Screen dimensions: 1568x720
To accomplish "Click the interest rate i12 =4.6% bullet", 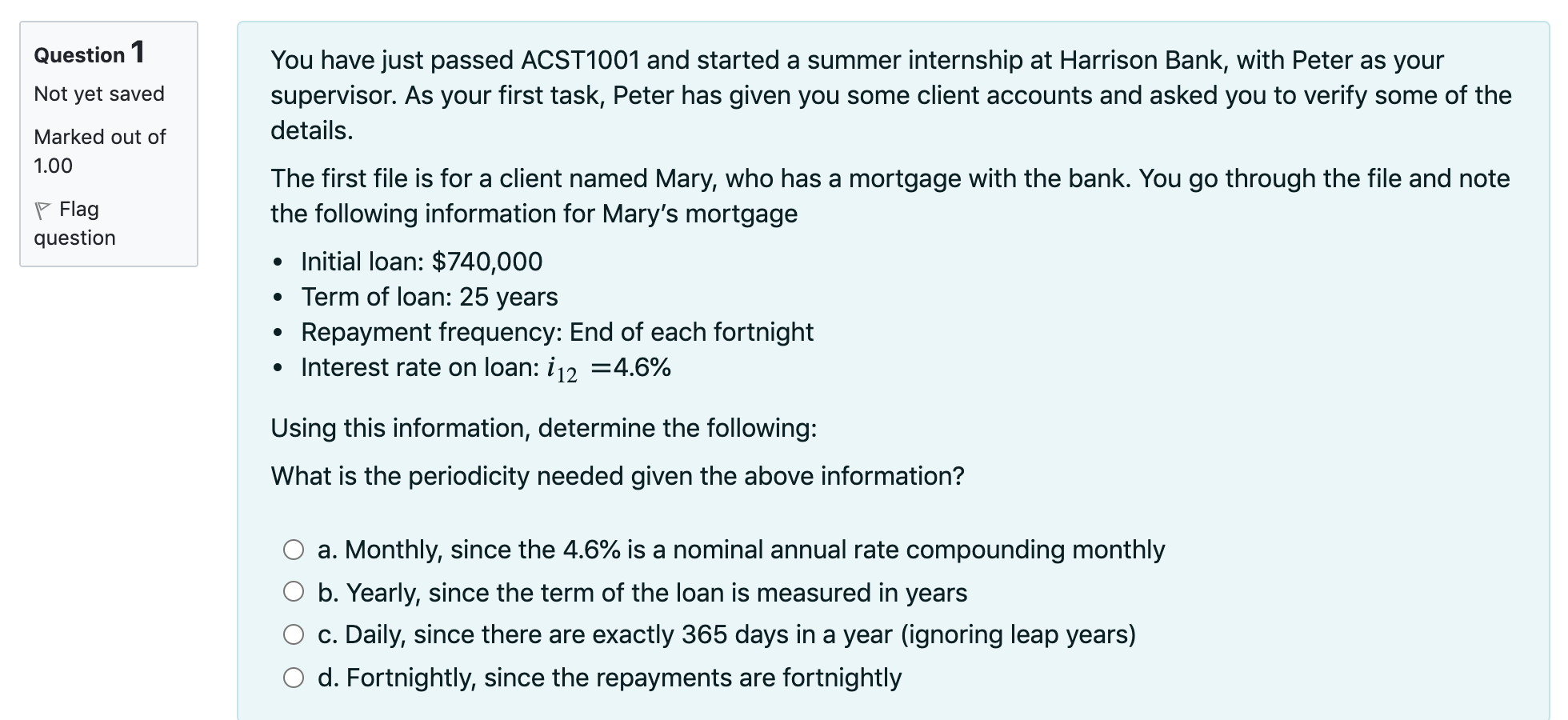I will pos(486,367).
